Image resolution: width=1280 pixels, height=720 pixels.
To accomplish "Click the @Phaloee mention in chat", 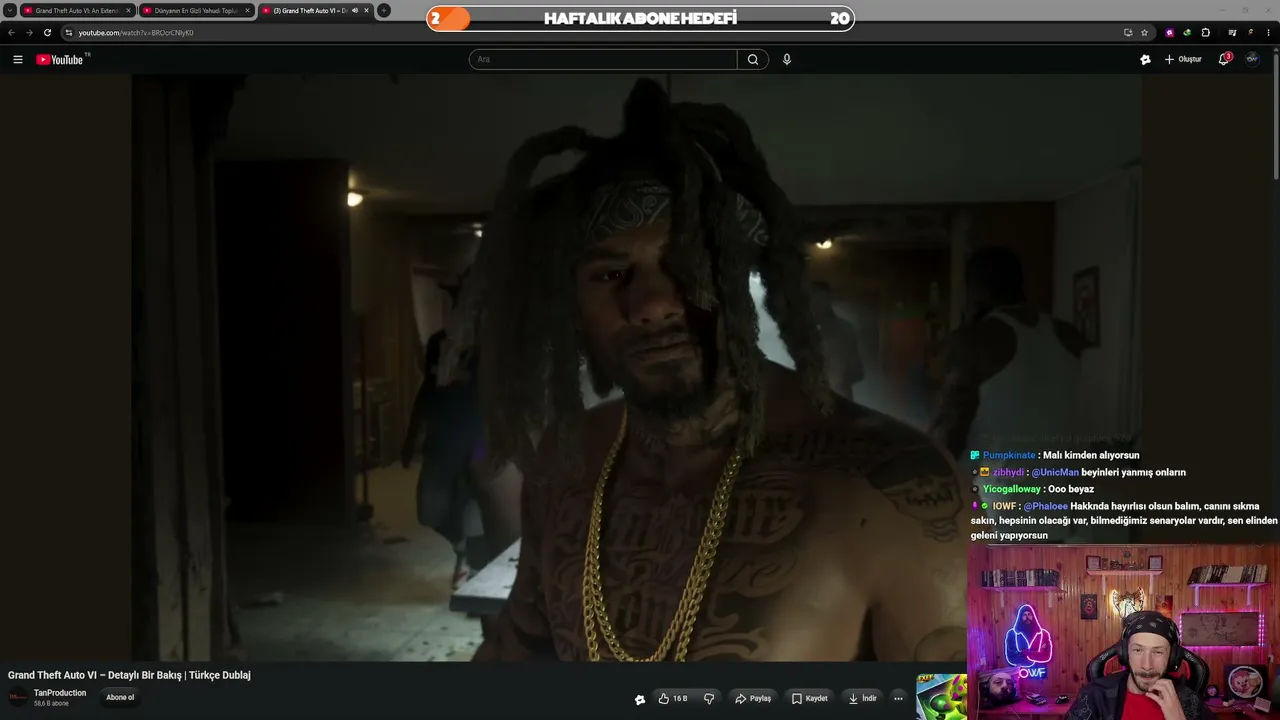I will (1046, 506).
